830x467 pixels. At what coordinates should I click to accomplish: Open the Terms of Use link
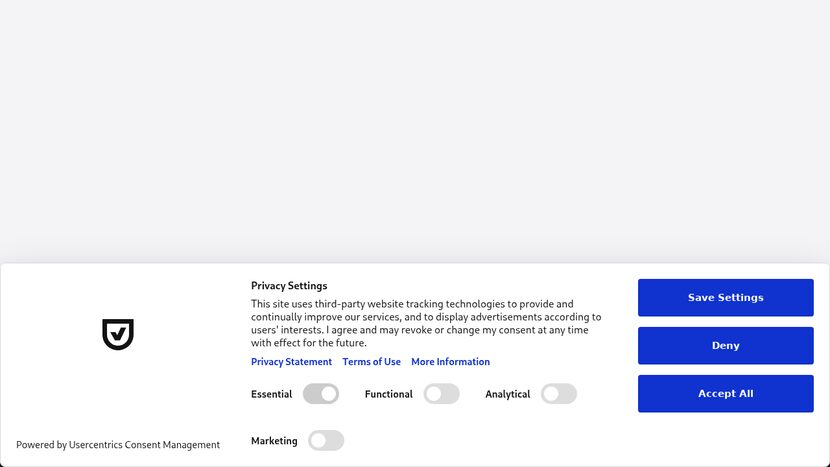click(x=371, y=362)
